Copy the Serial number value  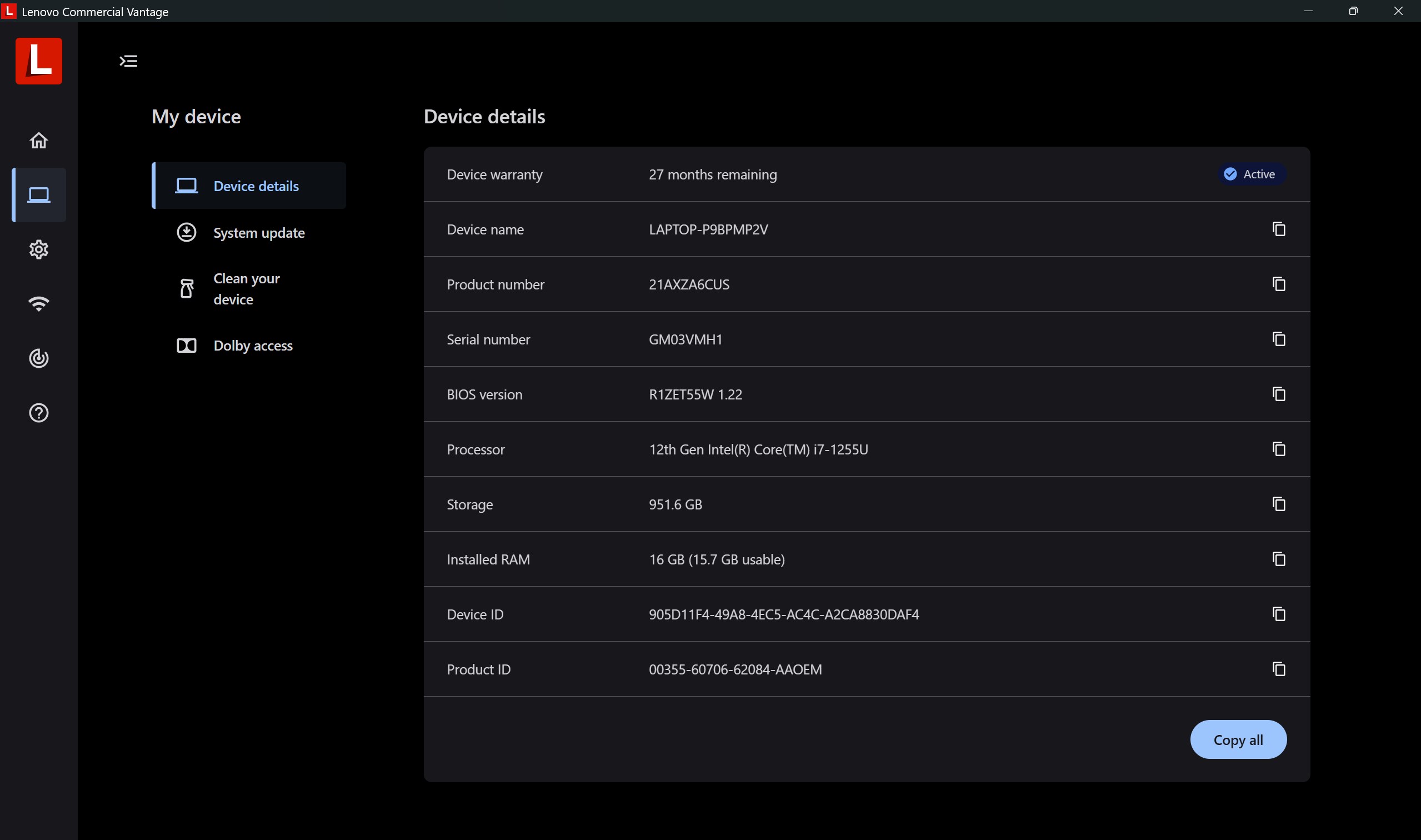[1278, 339]
